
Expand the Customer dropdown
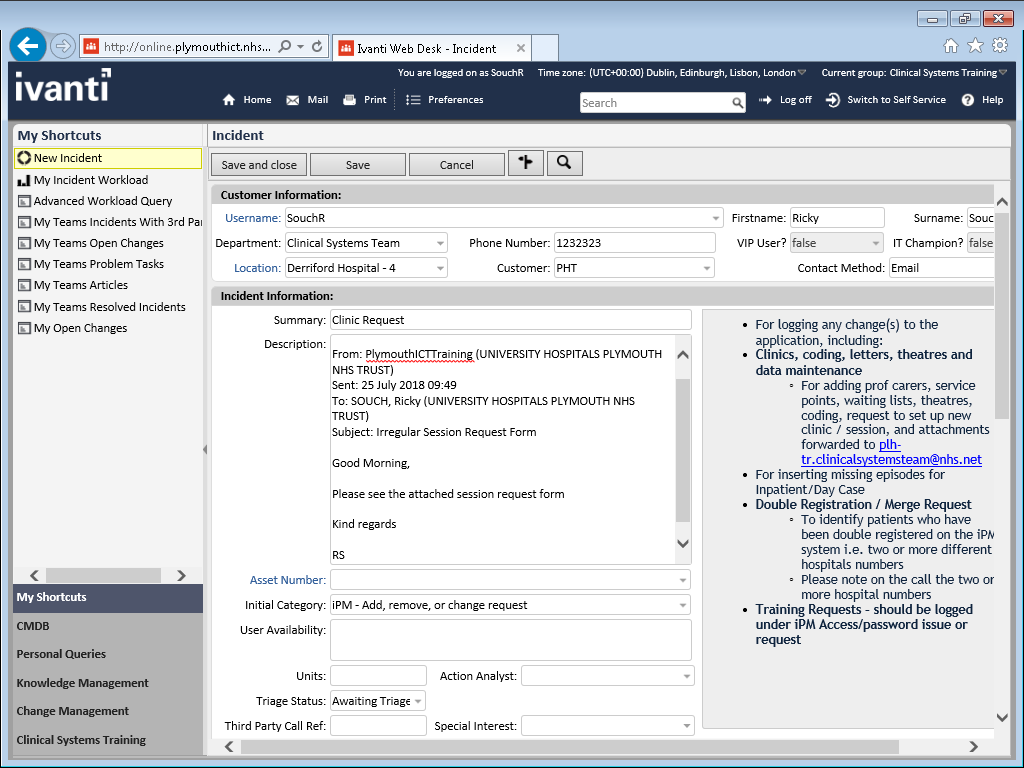707,268
